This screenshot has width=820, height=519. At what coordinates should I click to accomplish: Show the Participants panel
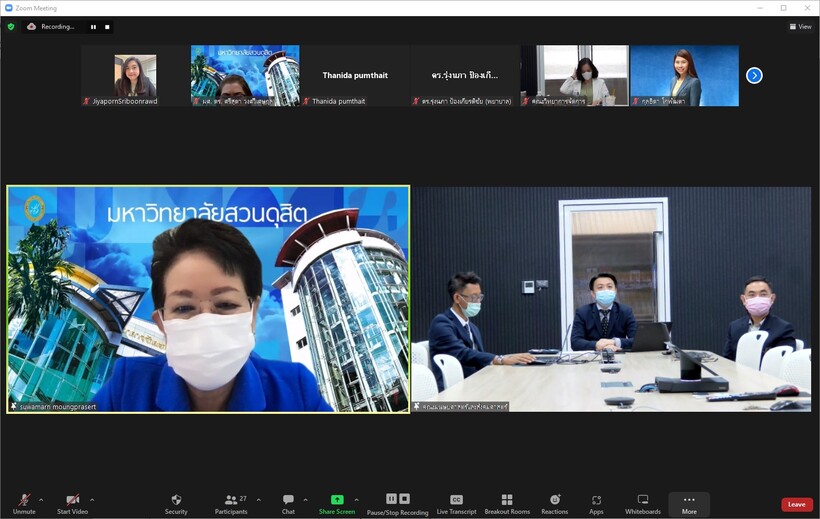click(231, 504)
